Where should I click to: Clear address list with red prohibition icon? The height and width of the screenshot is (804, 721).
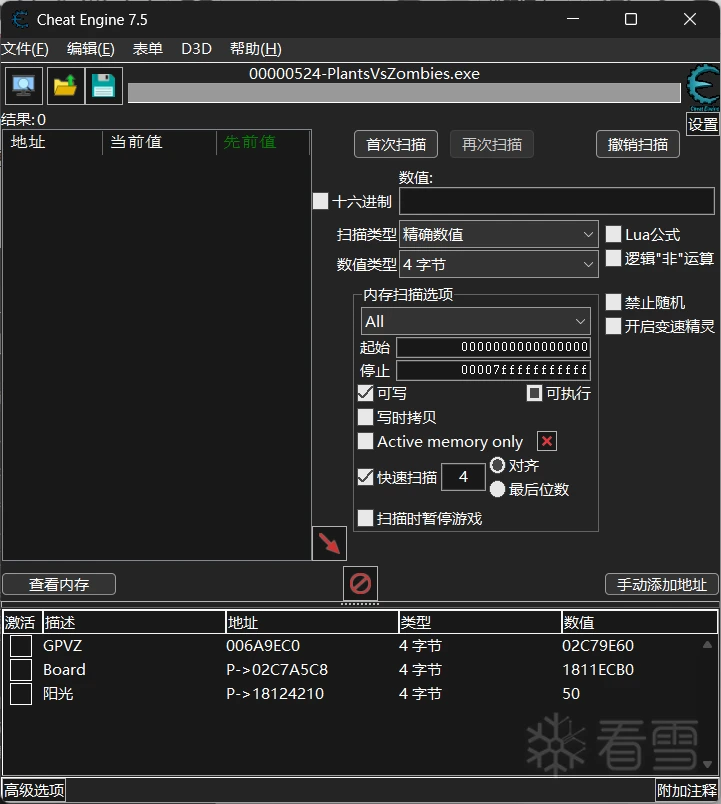click(x=360, y=583)
